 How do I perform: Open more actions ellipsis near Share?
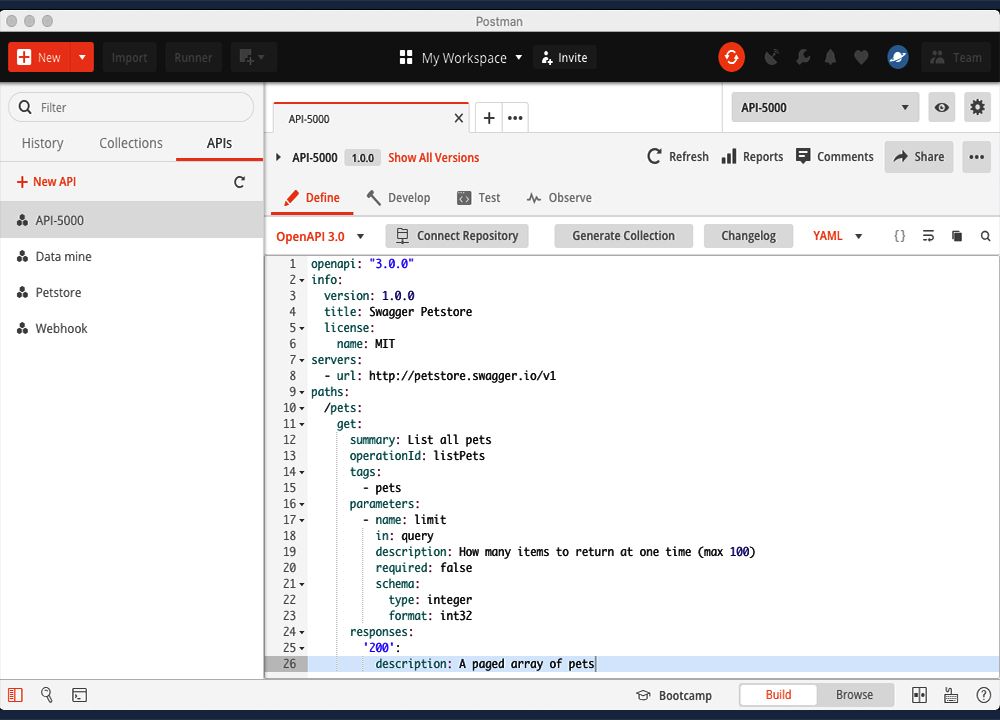point(976,157)
